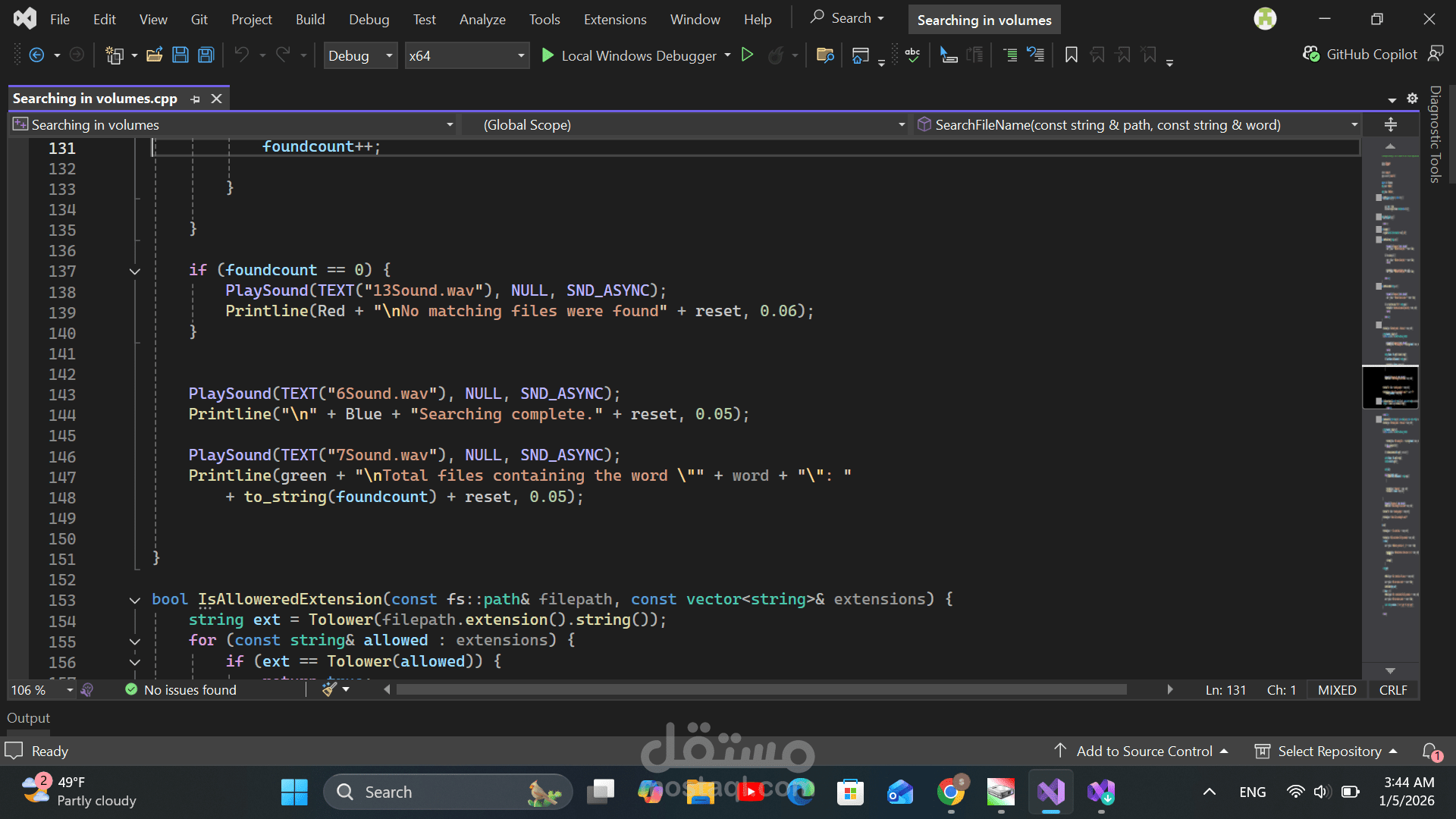Open the x64 platform dropdown

point(521,55)
